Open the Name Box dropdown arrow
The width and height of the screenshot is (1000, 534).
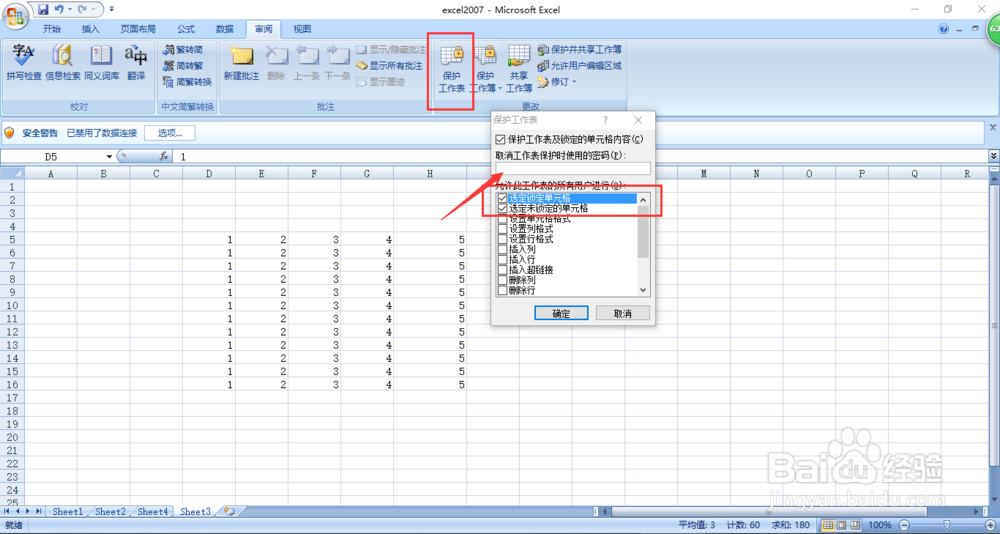[109, 156]
